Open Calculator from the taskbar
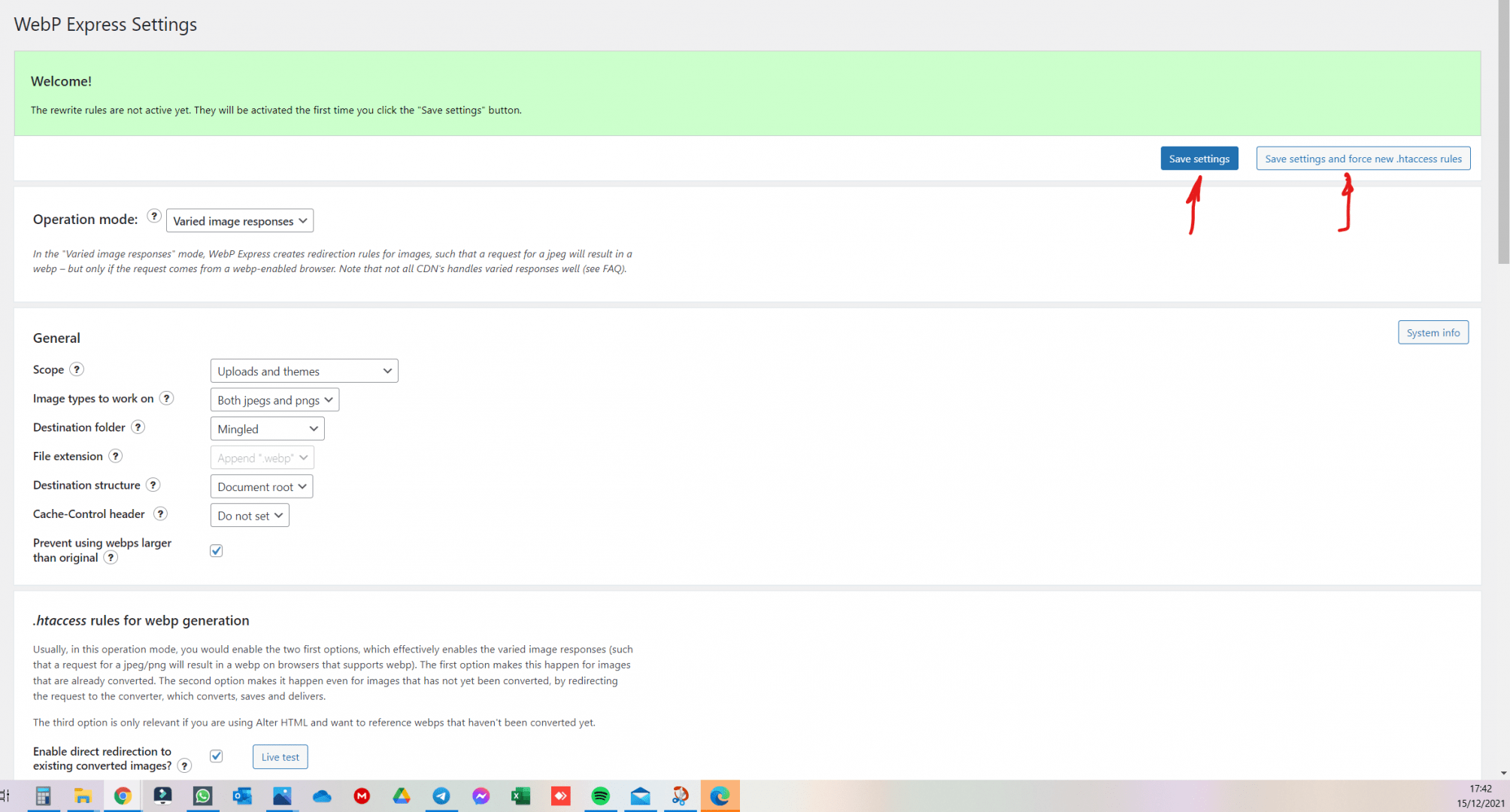The width and height of the screenshot is (1510, 812). [43, 795]
